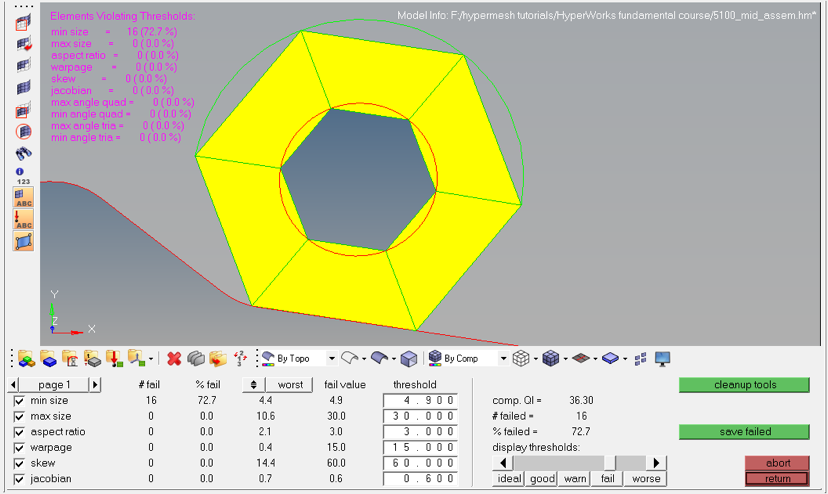Click the red X Delete icon
Viewport: 828px width, 494px height.
[x=174, y=359]
